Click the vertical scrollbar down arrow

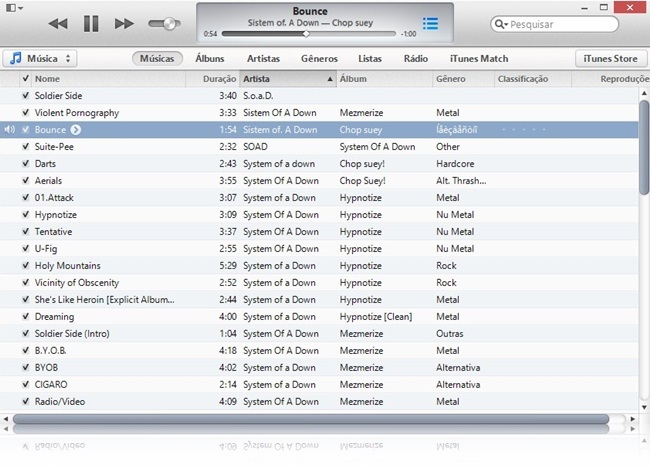pyautogui.click(x=644, y=407)
